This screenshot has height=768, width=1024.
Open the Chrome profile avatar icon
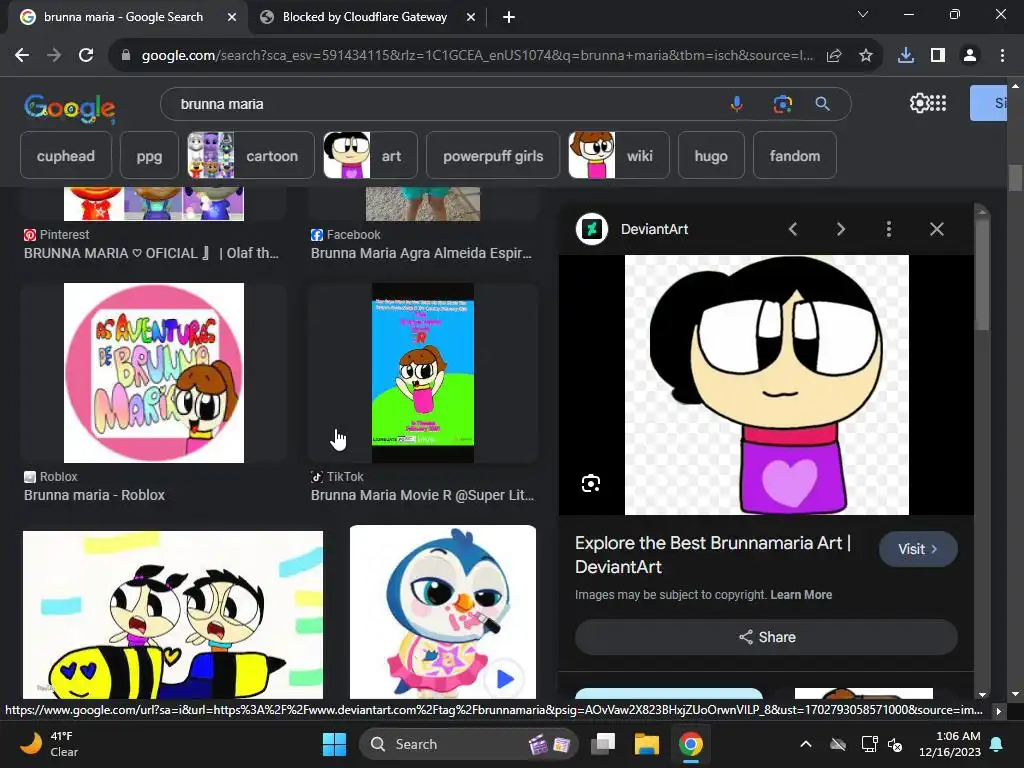pyautogui.click(x=970, y=56)
